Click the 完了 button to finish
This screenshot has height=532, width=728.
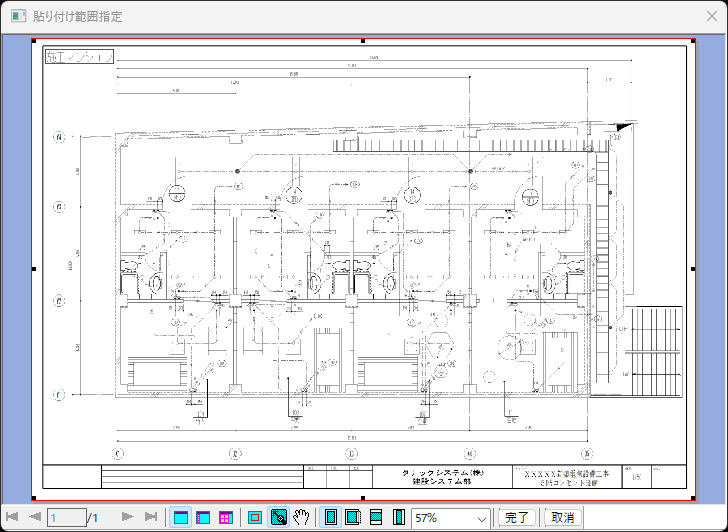(x=517, y=517)
